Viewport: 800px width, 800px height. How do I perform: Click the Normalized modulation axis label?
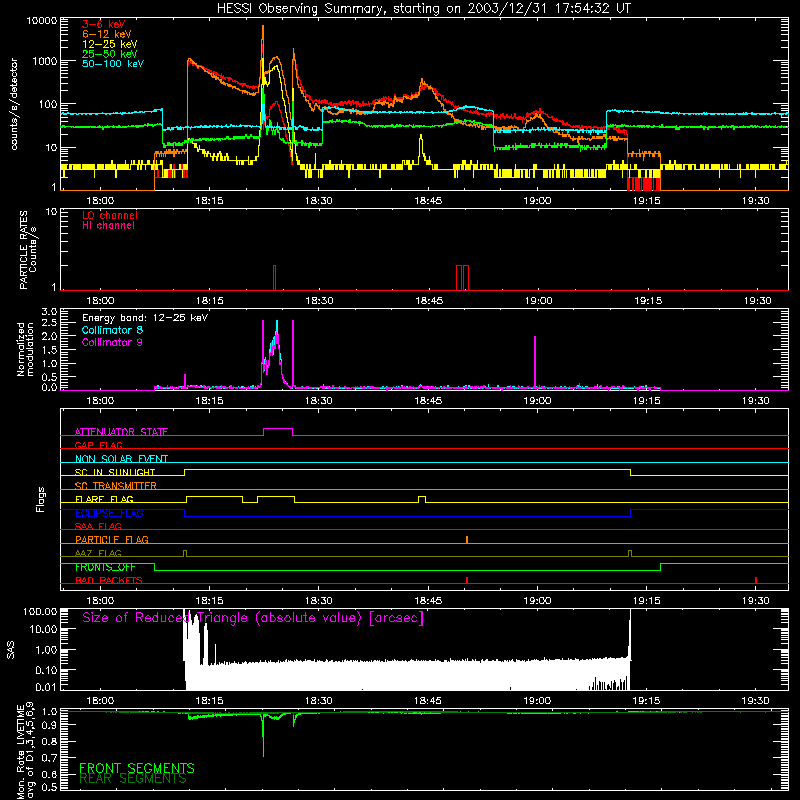[x=25, y=349]
